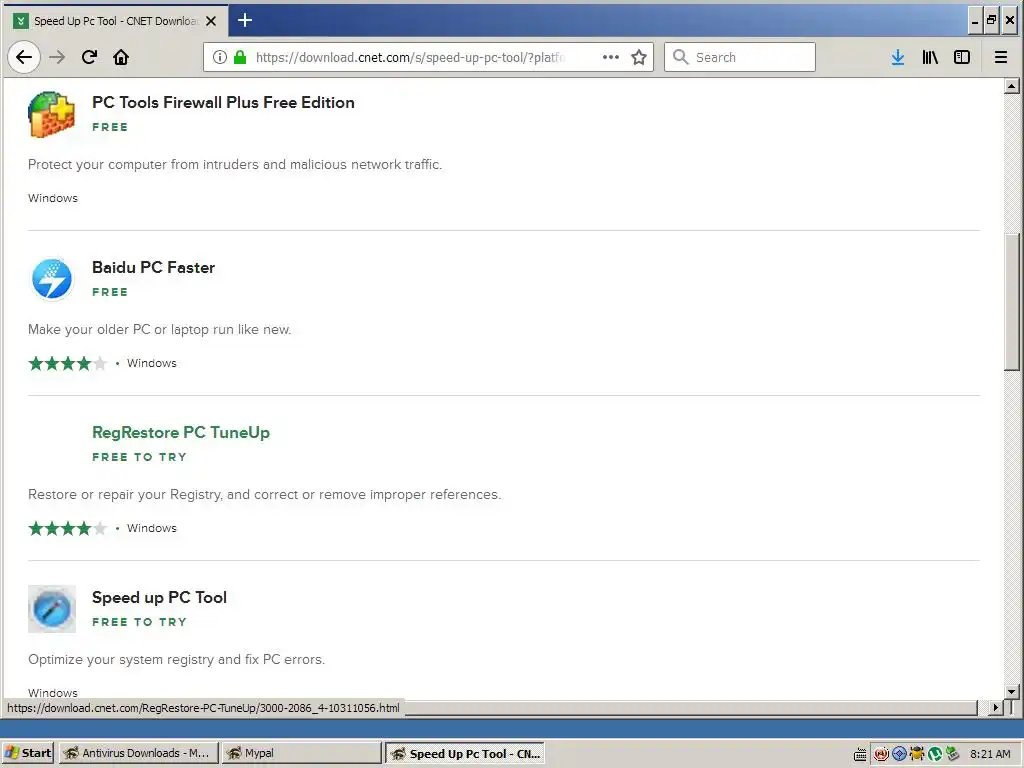The height and width of the screenshot is (768, 1024).
Task: Open the Speed up PC Tool listing
Action: tap(159, 598)
